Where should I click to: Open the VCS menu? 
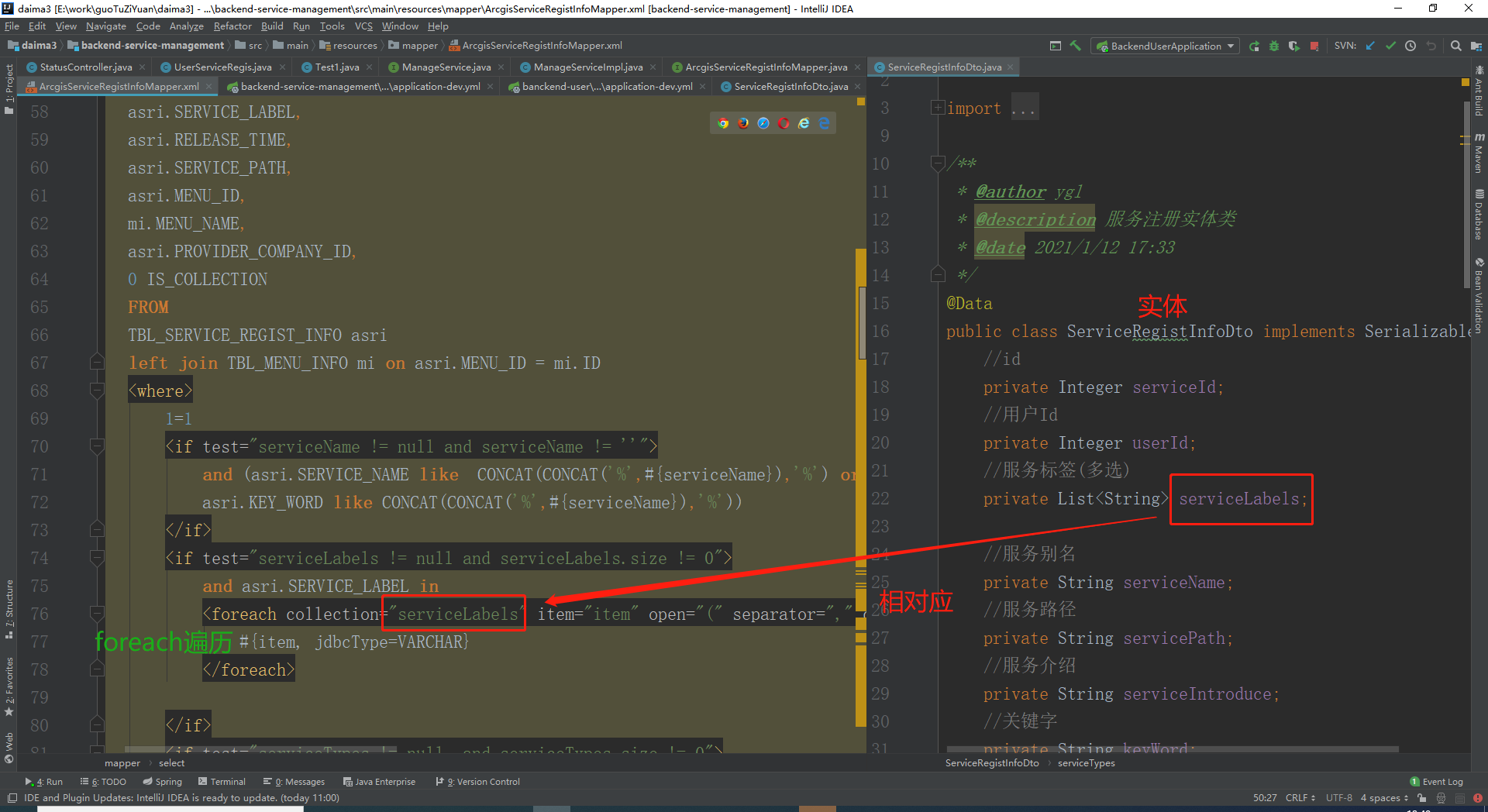[363, 26]
